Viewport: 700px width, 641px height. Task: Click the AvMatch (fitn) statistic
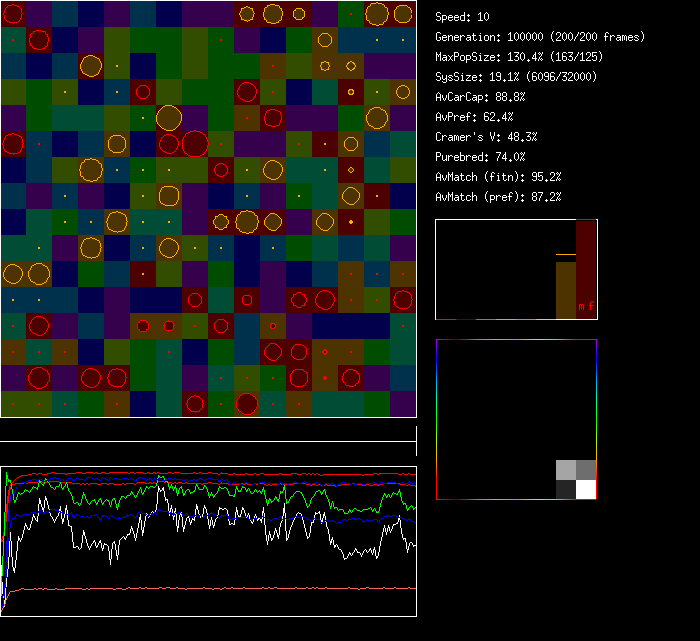pos(498,177)
